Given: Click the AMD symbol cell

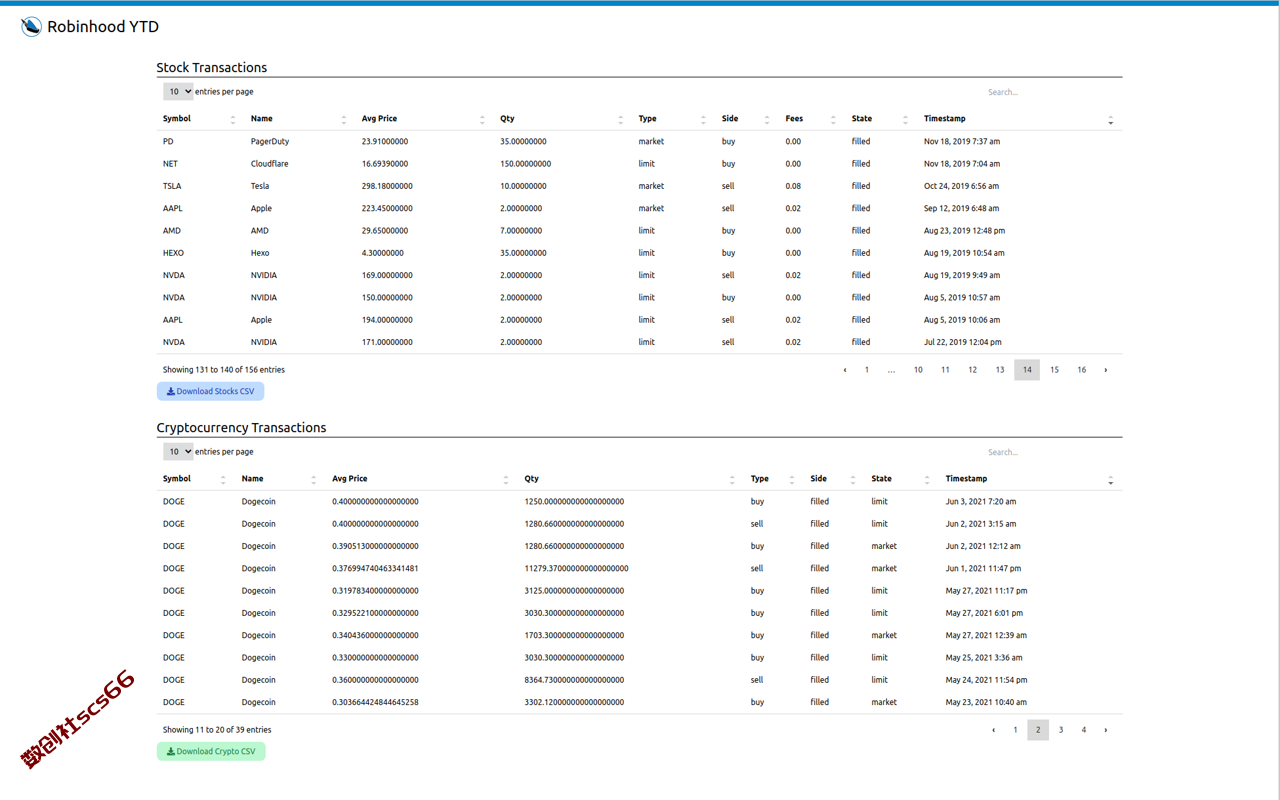Looking at the screenshot, I should point(172,231).
